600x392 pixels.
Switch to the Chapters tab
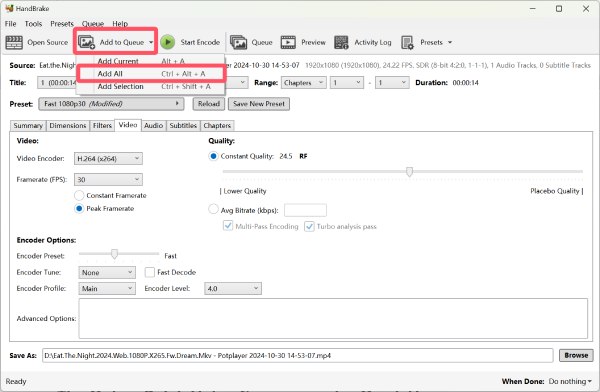[217, 126]
